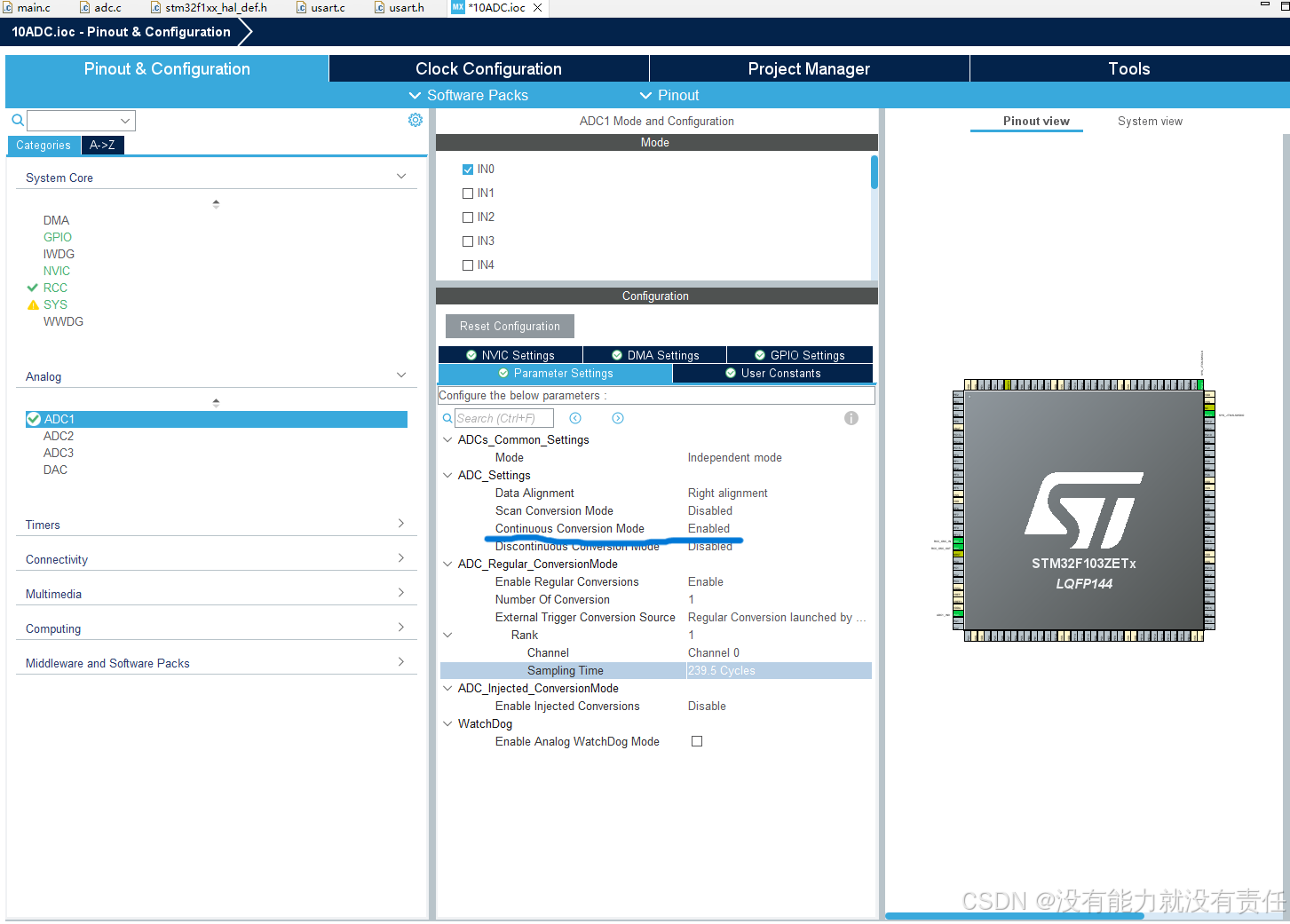Open the settings gear above the Categories panel
Screen dimensions: 1290x924
coord(415,119)
